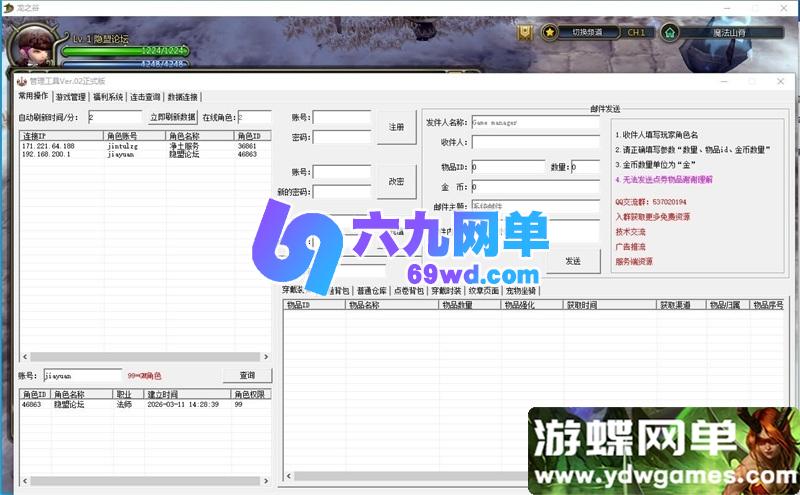Click the 角色账号 column header
Image resolution: width=800 pixels, height=495 pixels.
(x=135, y=136)
